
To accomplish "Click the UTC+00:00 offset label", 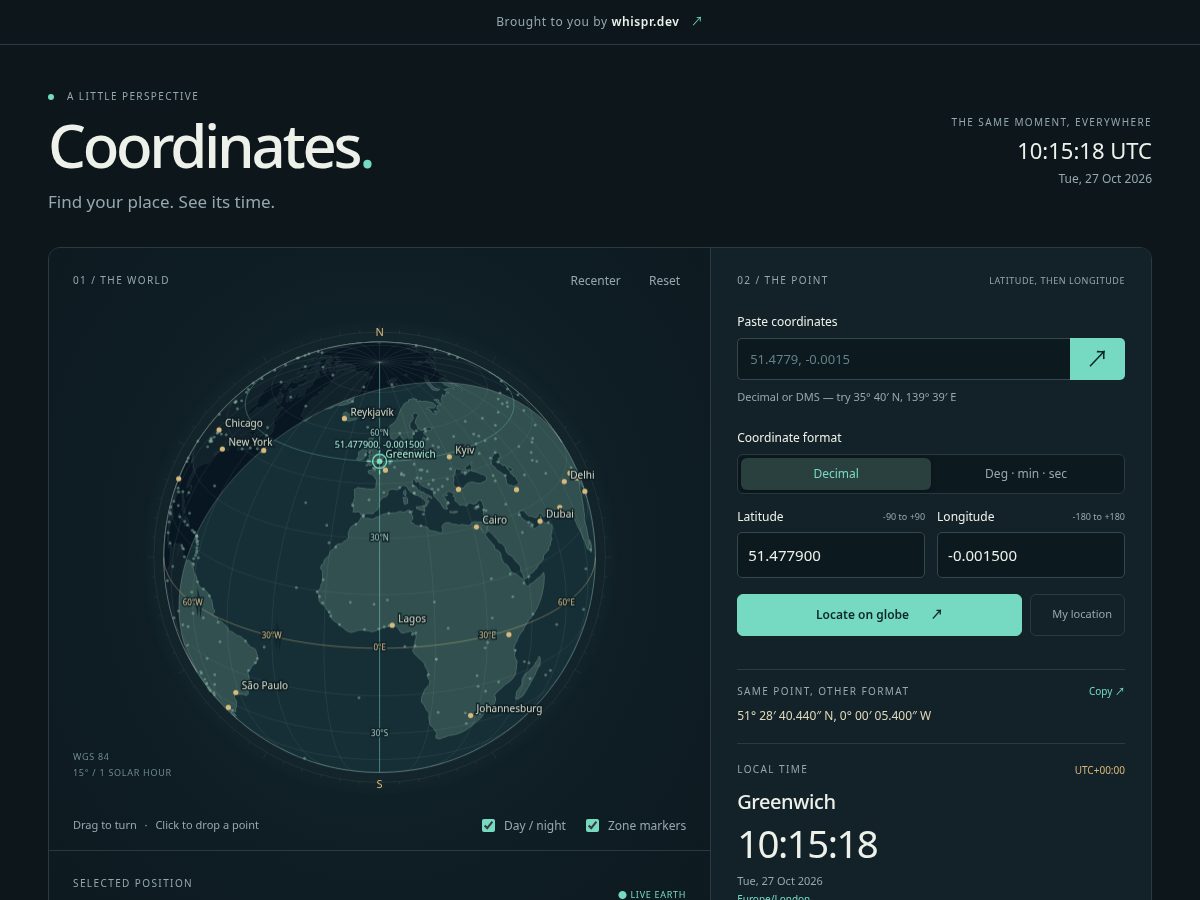I will pyautogui.click(x=1100, y=770).
